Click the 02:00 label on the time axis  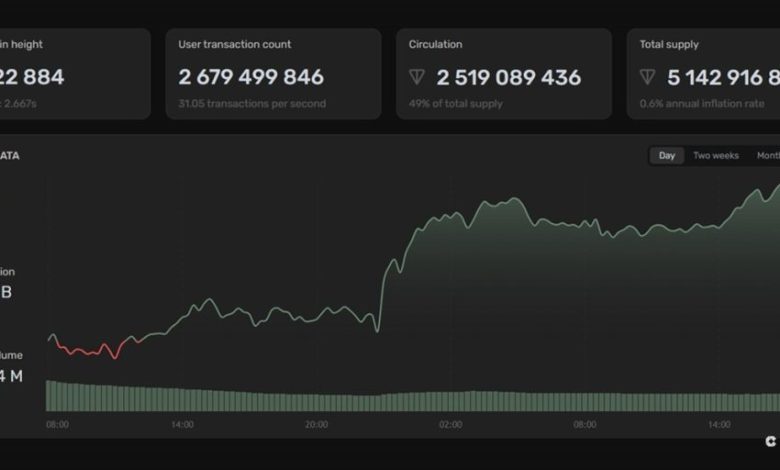coord(449,425)
